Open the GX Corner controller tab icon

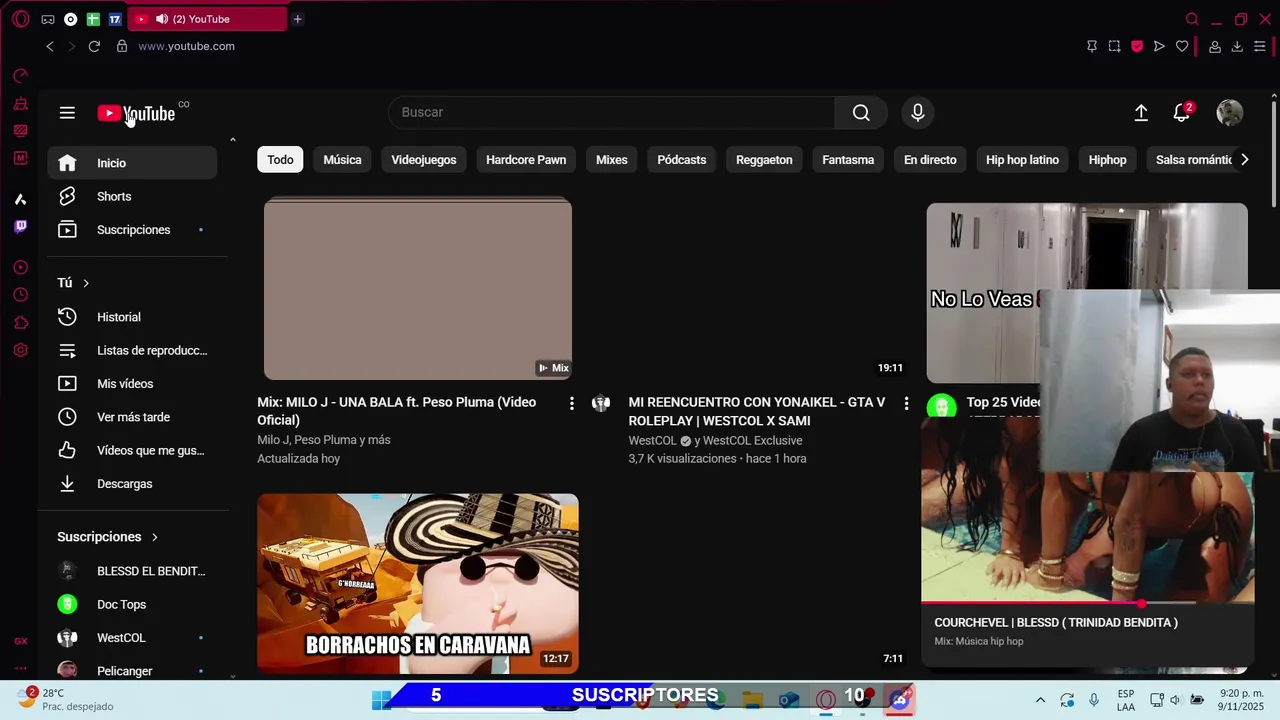point(48,19)
